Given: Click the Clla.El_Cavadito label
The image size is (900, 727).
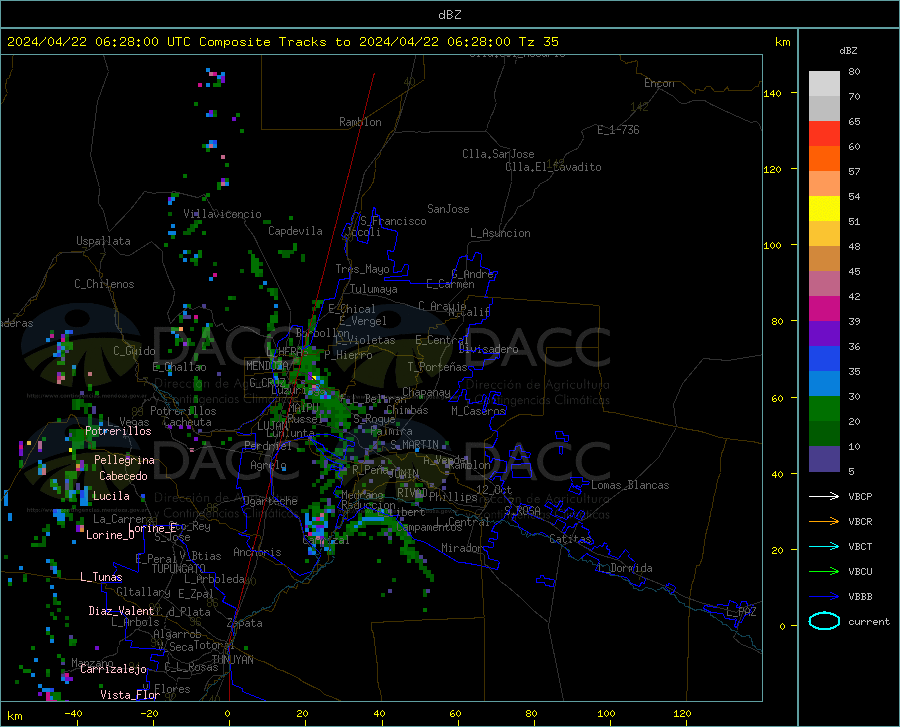Looking at the screenshot, I should point(553,167).
